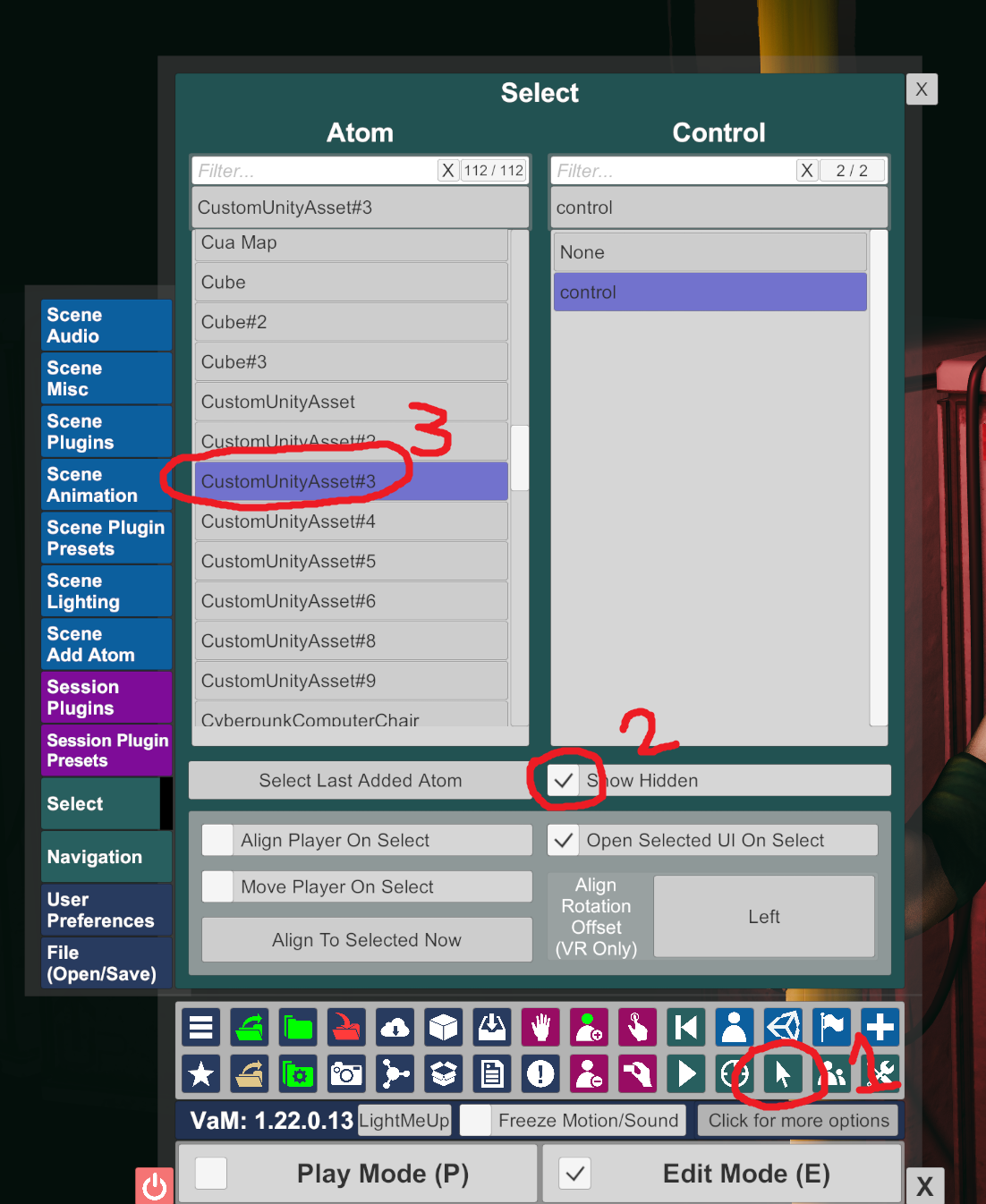This screenshot has width=986, height=1204.
Task: Click Select Last Added Atom button
Action: [x=361, y=780]
